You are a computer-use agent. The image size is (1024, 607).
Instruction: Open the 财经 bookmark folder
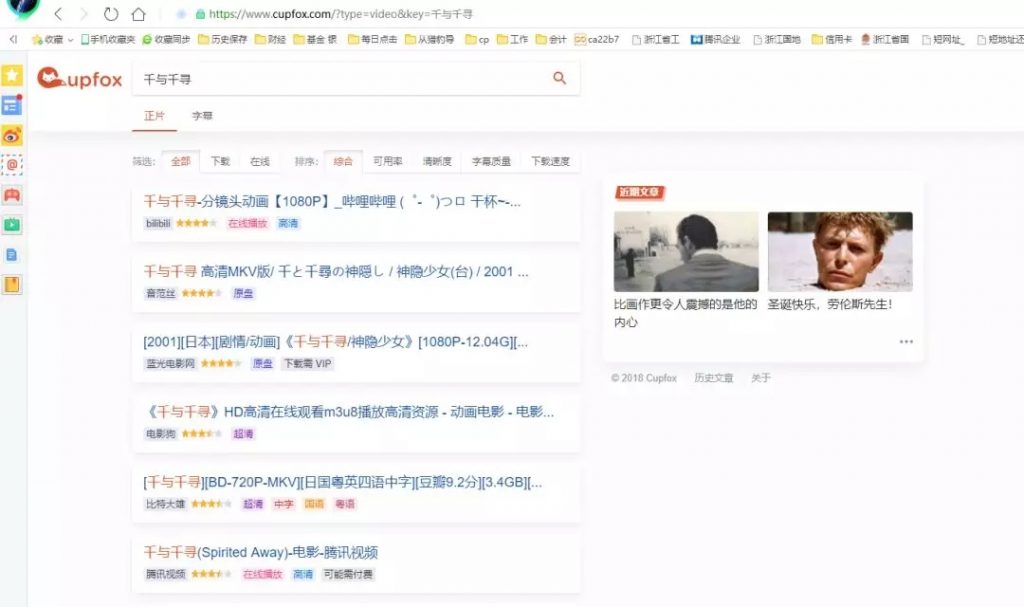coord(270,39)
